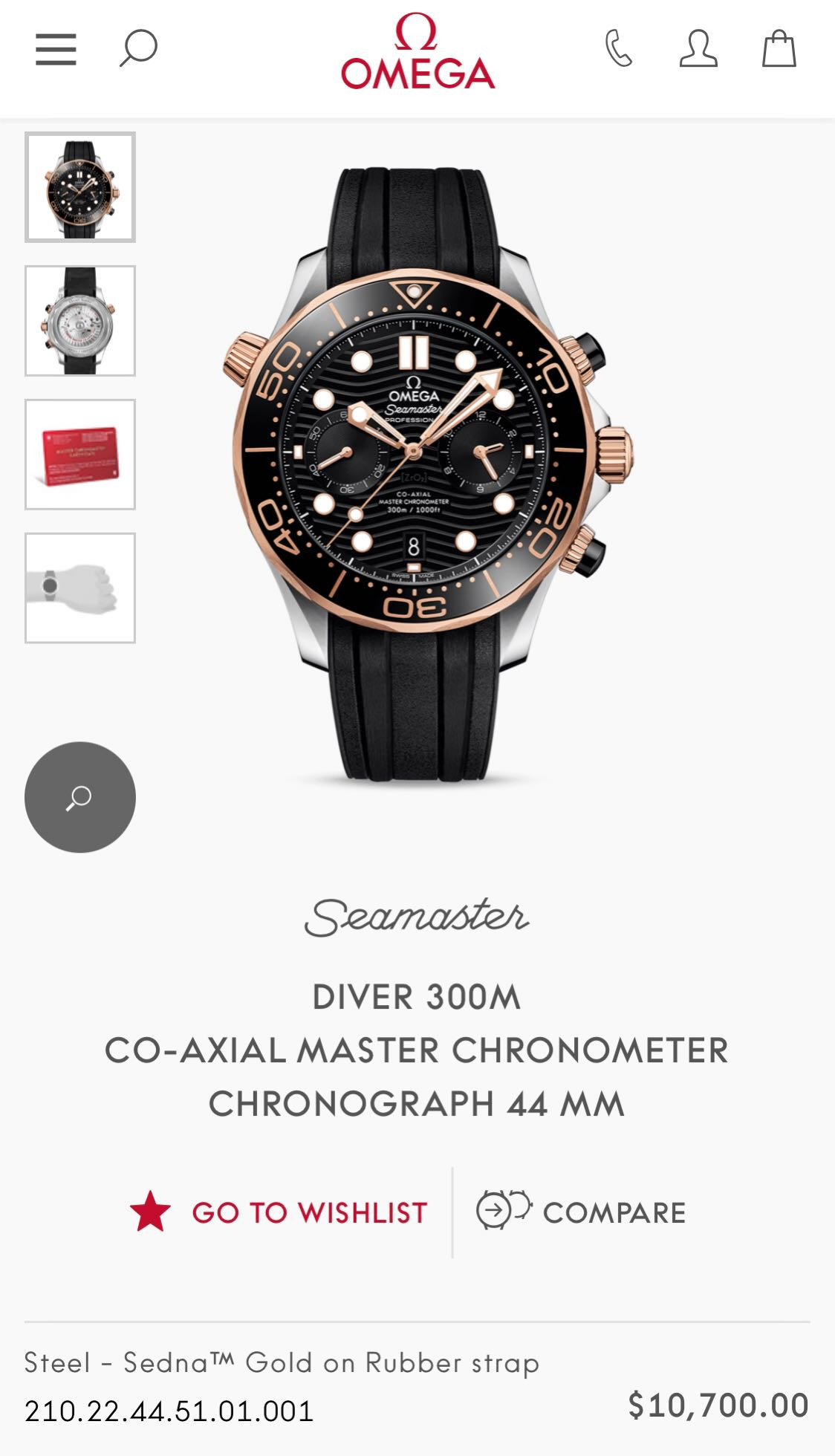
Task: Click the compare watches icon
Action: (504, 1210)
